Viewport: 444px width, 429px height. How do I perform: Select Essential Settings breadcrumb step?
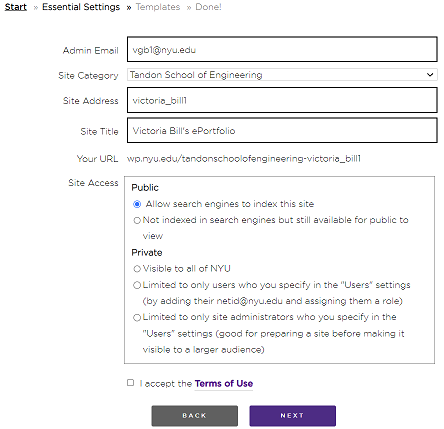point(81,7)
